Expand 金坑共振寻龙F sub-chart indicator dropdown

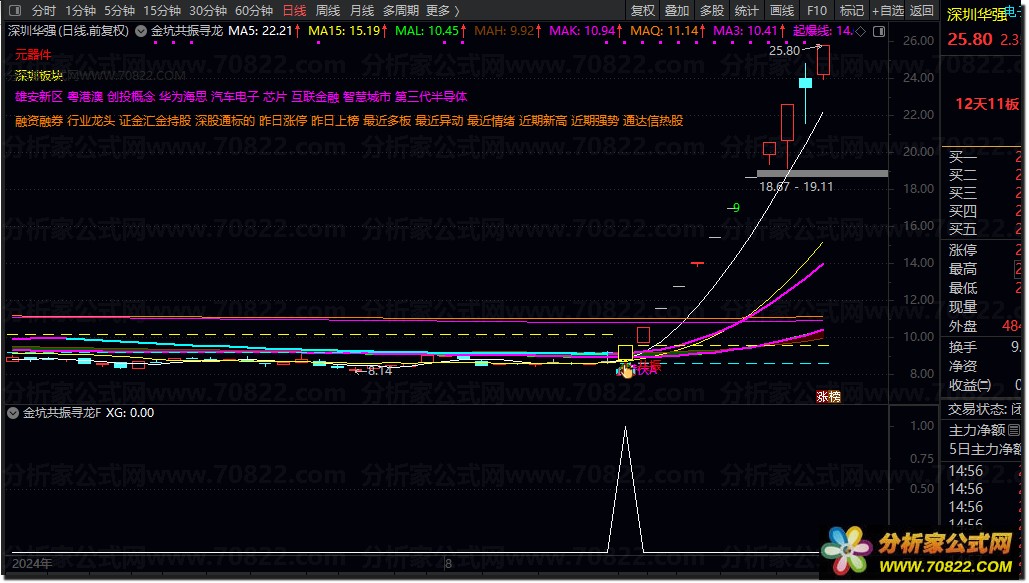coord(12,413)
